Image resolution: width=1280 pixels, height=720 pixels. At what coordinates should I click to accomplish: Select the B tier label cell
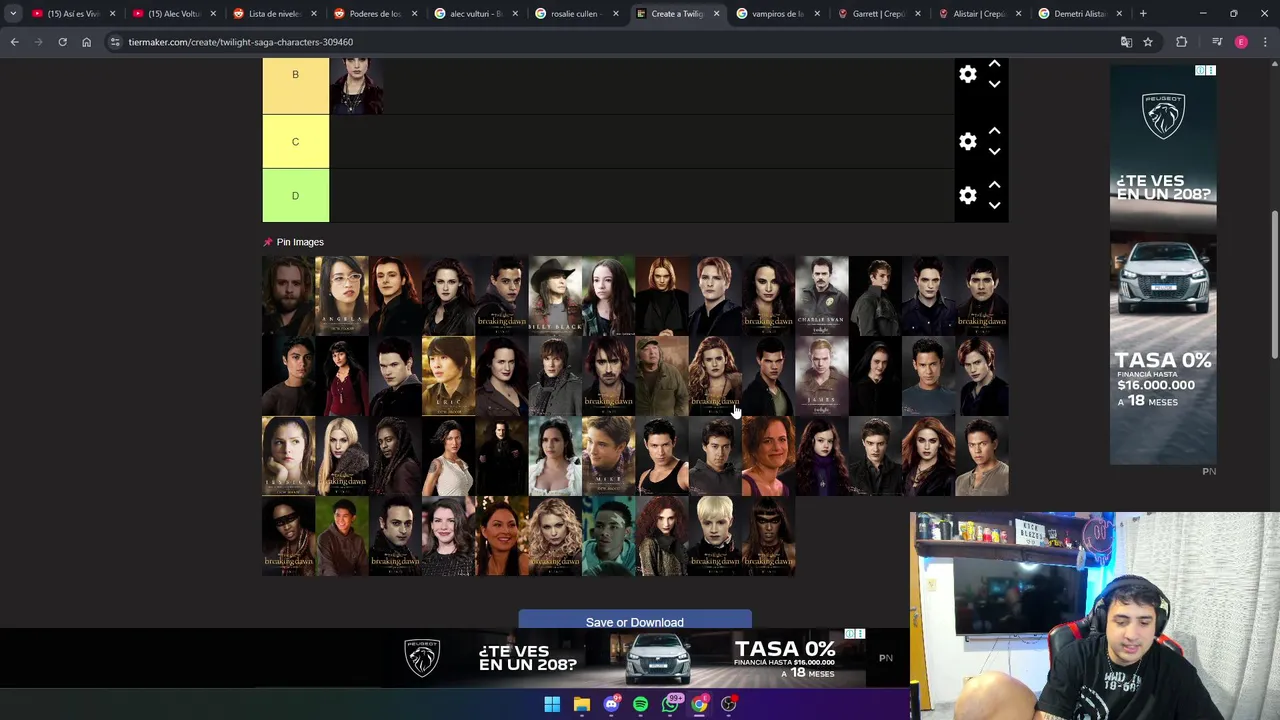pyautogui.click(x=295, y=85)
